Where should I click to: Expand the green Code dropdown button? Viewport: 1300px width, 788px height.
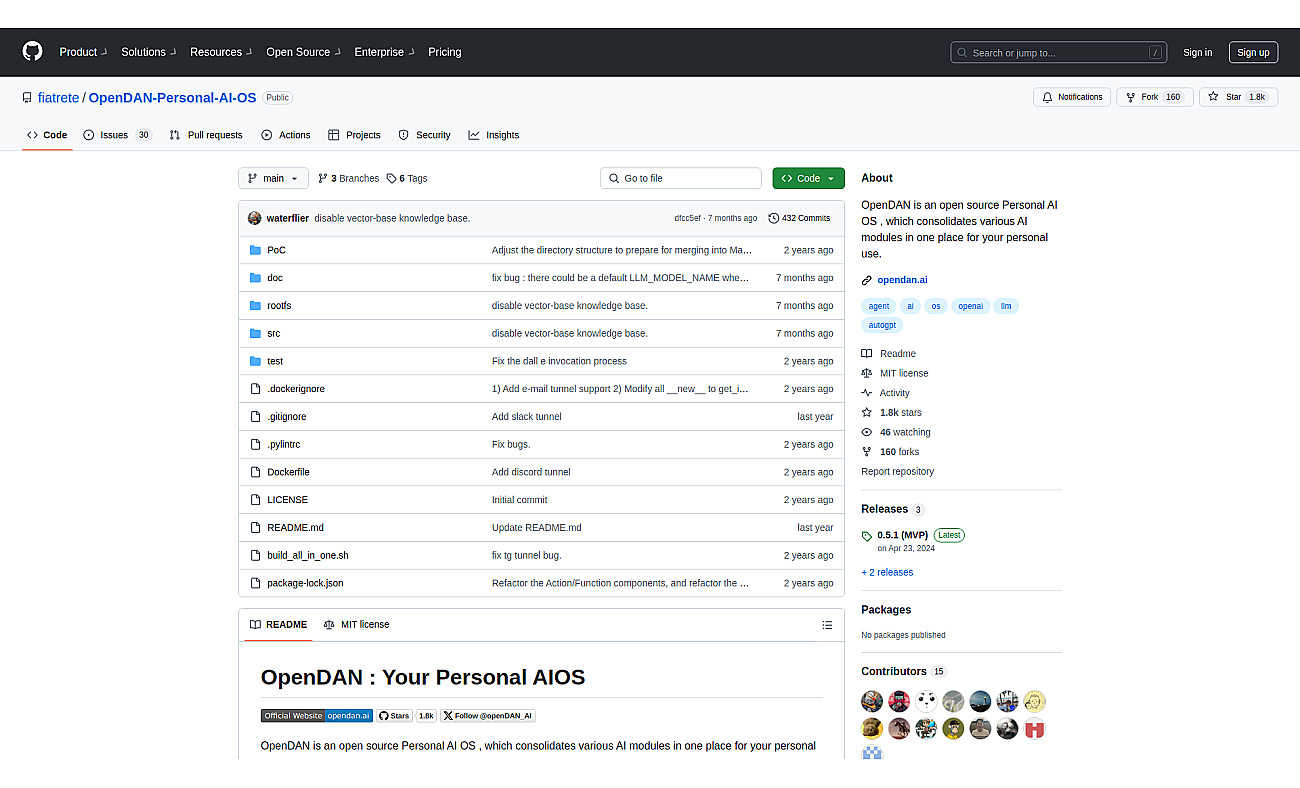click(808, 178)
